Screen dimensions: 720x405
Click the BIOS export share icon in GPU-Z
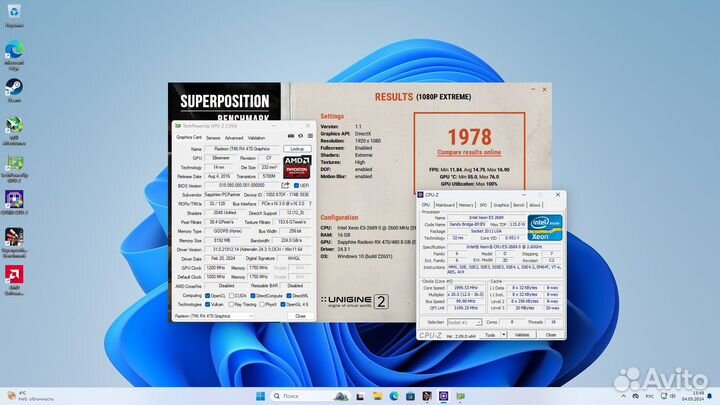pos(285,185)
